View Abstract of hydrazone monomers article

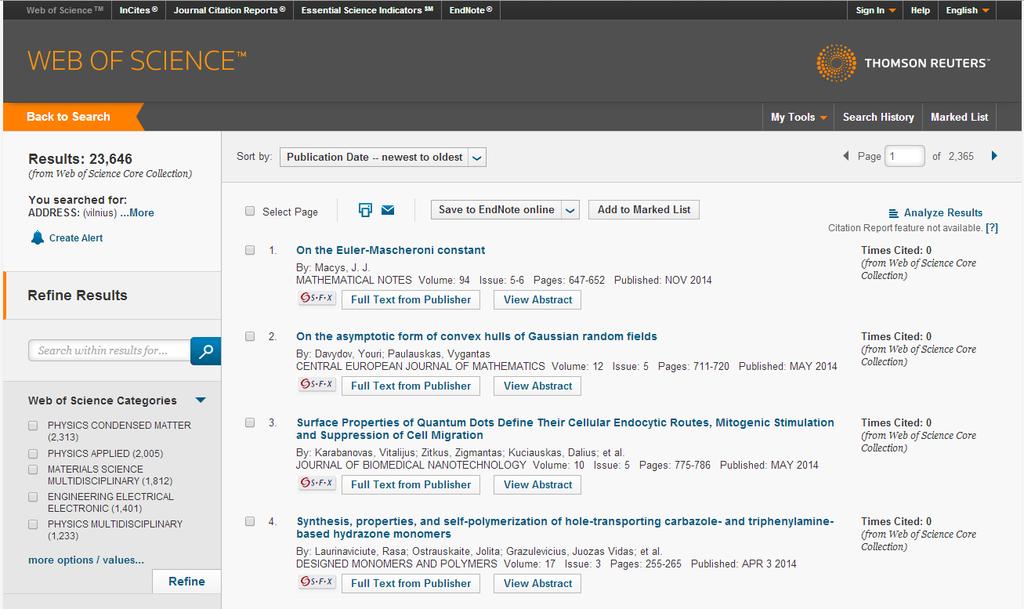[x=537, y=583]
